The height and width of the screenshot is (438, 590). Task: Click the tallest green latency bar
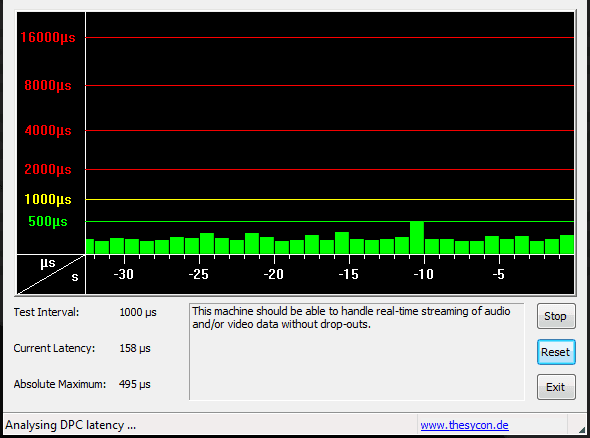417,238
